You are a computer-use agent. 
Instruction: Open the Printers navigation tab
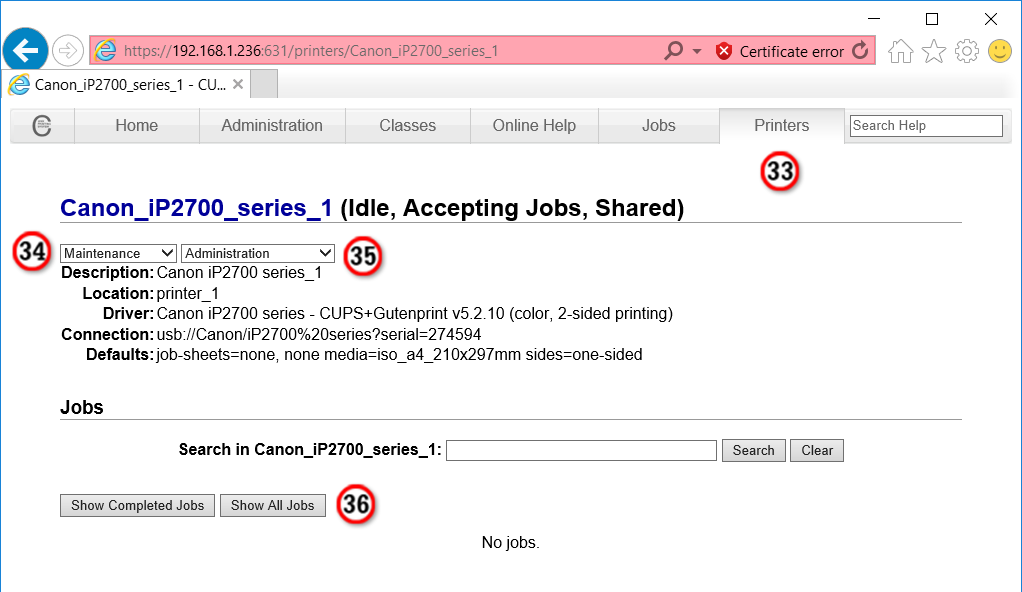(x=781, y=125)
